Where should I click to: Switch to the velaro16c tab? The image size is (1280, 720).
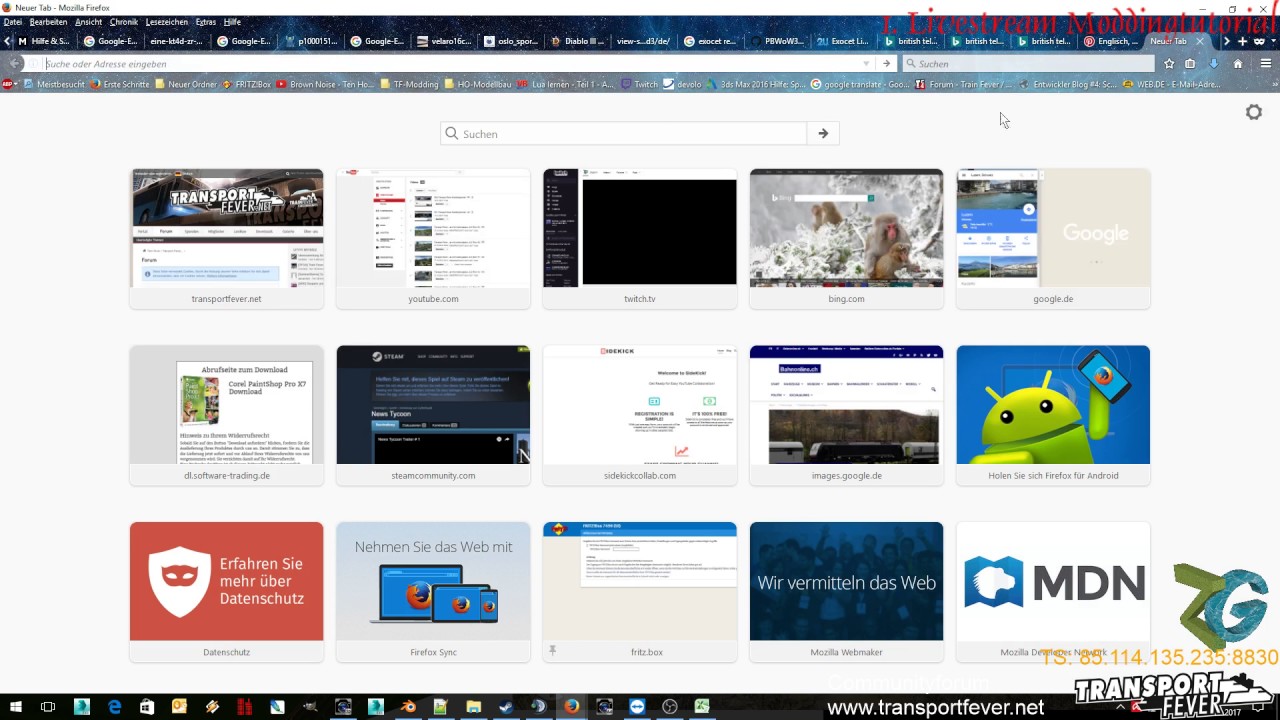coord(443,41)
